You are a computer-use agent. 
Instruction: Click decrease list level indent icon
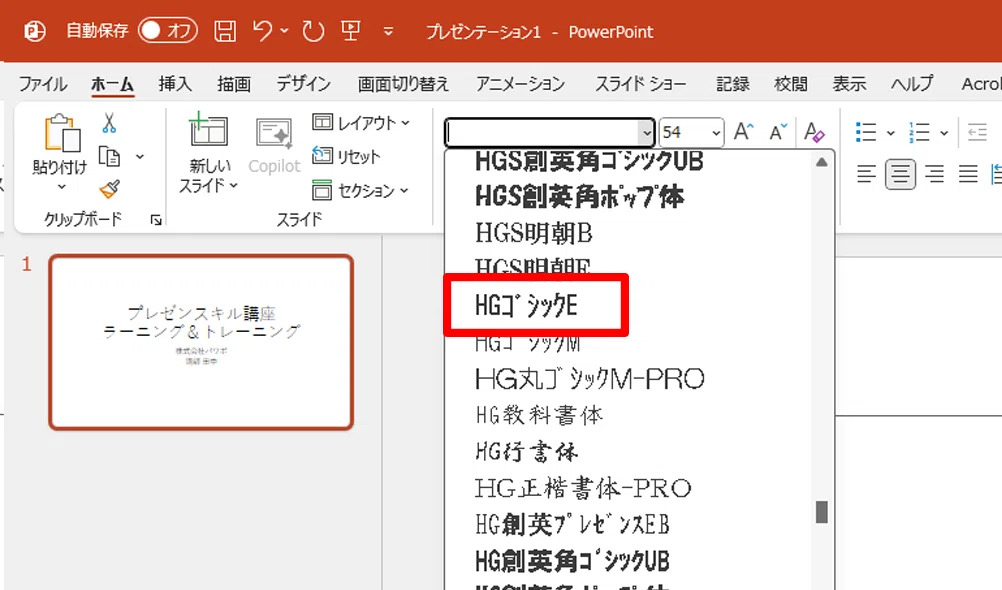click(977, 132)
